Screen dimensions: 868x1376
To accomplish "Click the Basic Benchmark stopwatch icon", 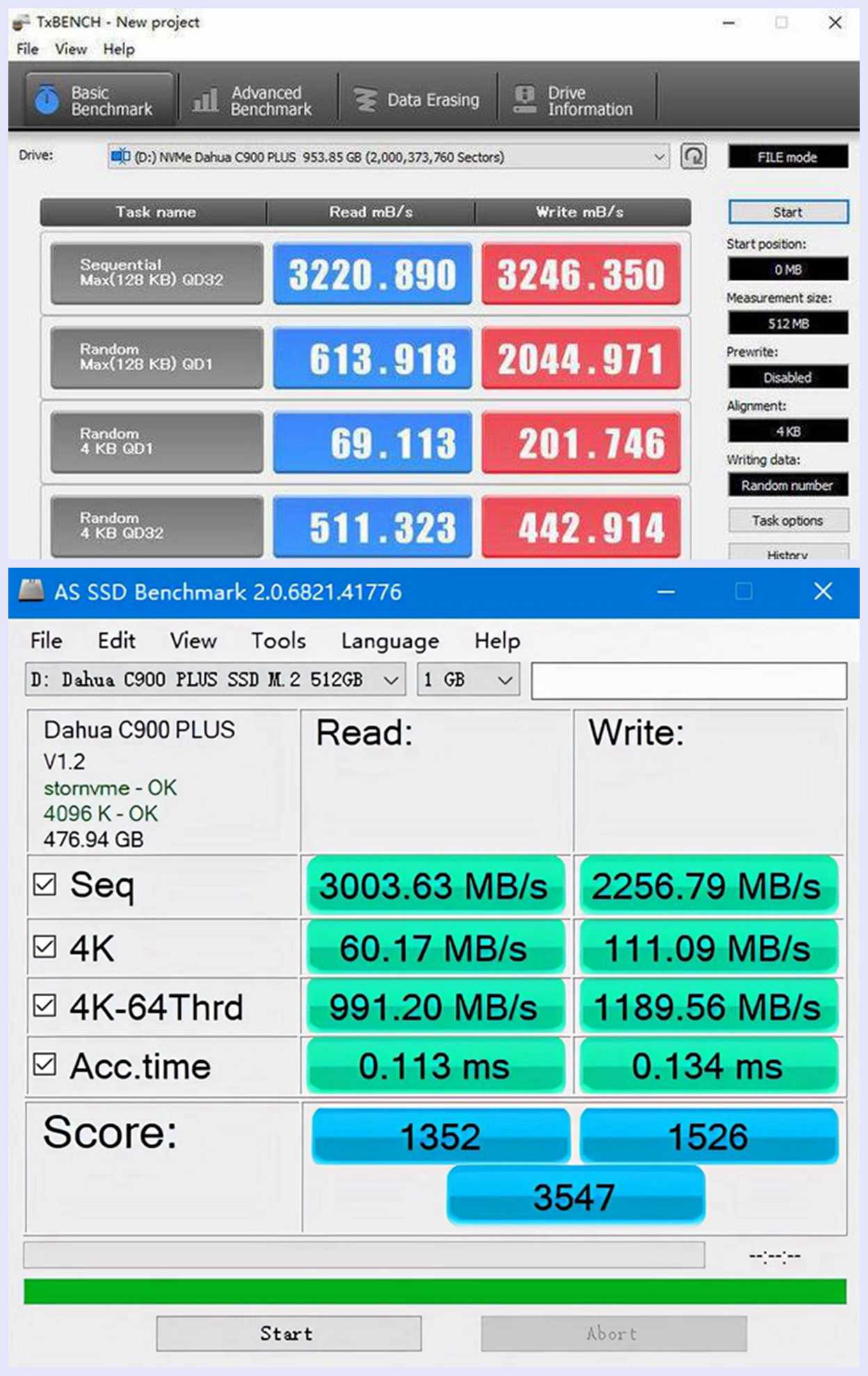I will (x=47, y=100).
